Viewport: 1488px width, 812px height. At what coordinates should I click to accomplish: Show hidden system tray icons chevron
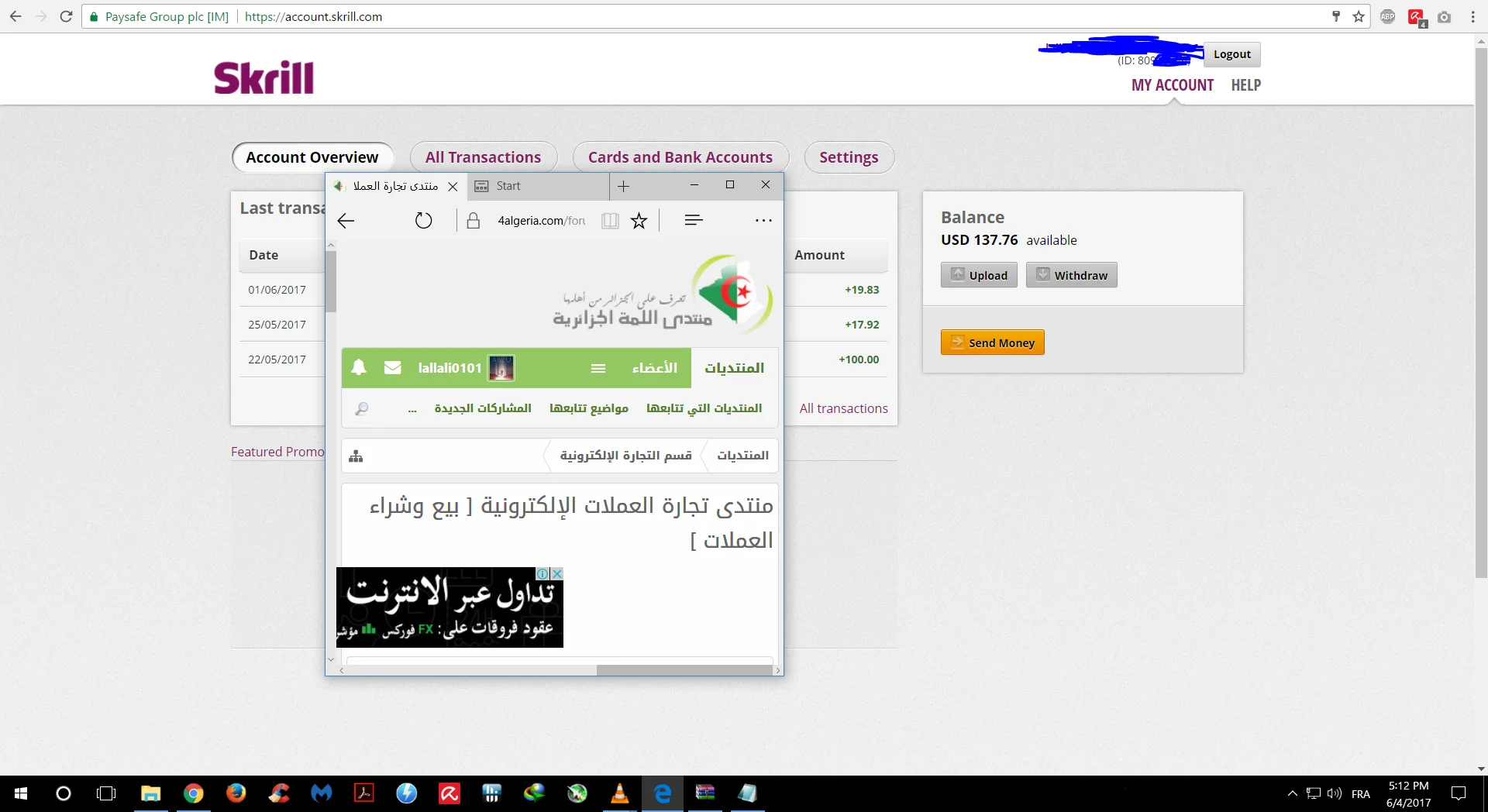[x=1292, y=793]
